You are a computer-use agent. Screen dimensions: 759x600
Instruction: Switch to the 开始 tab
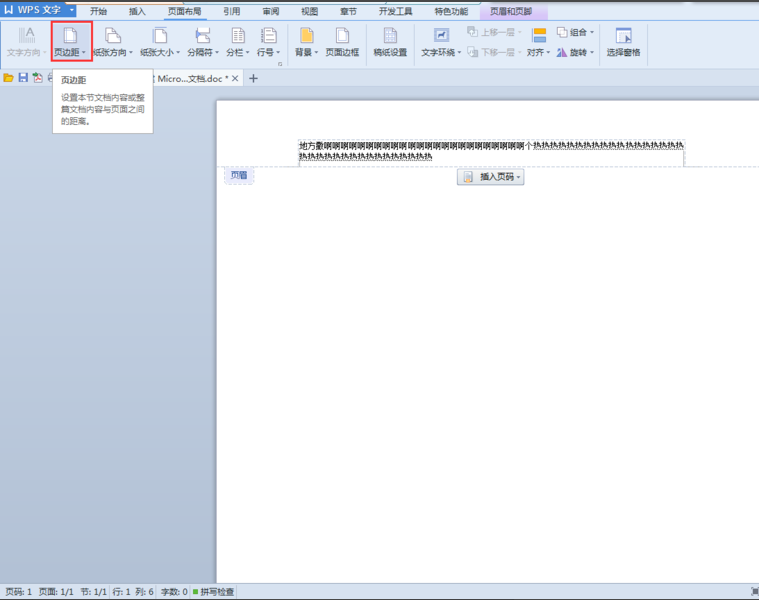[x=98, y=11]
